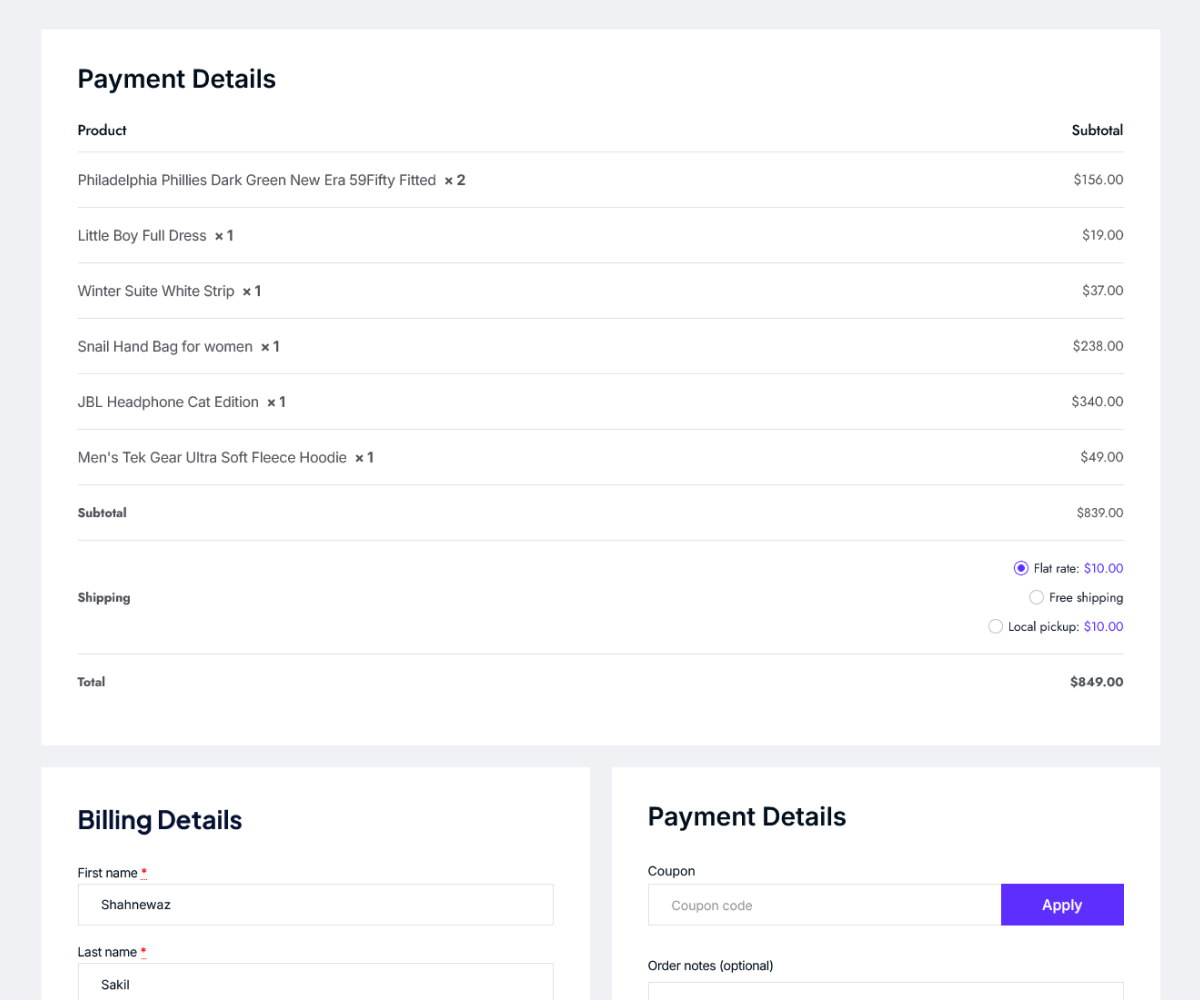
Task: Click the JBL Headphone Cat Edition item
Action: tap(168, 402)
